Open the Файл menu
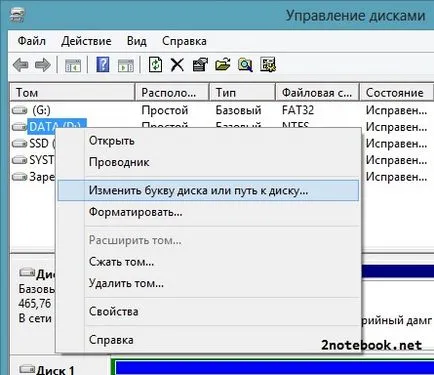This screenshot has height=375, width=434. [x=32, y=41]
